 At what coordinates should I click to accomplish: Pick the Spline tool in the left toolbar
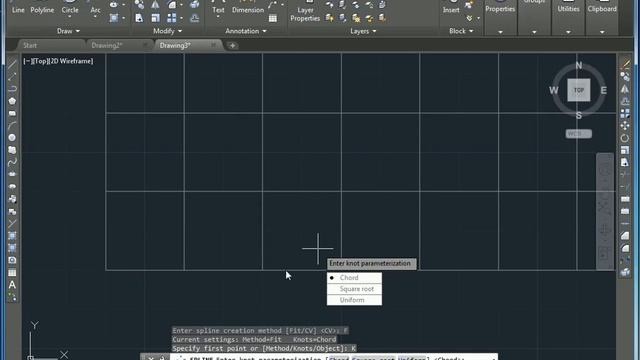coord(12,162)
